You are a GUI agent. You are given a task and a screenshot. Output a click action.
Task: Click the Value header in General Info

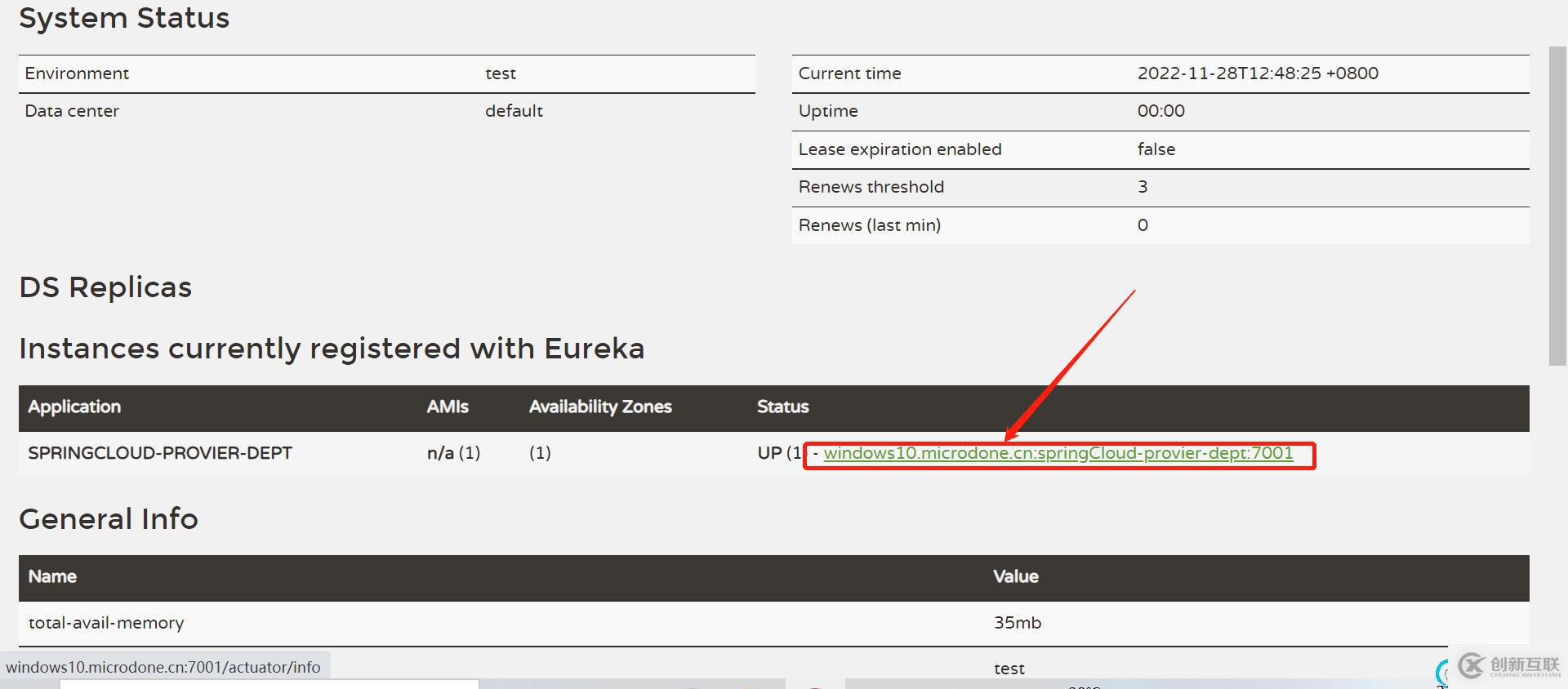(1016, 576)
